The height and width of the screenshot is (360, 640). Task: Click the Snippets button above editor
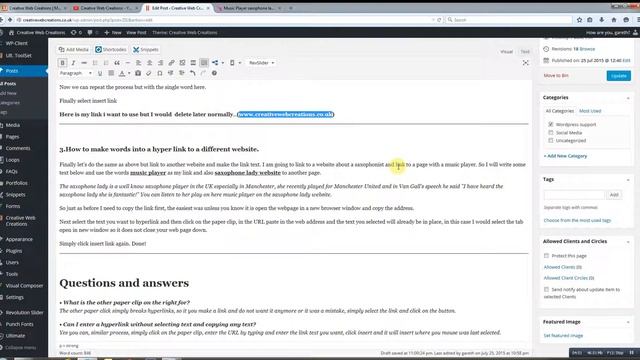[145, 50]
